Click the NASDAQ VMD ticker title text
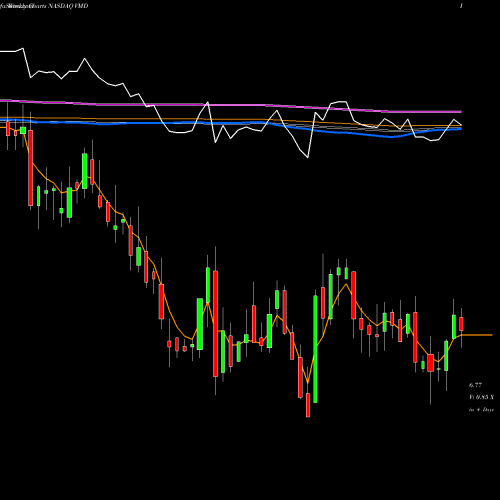 pyautogui.click(x=68, y=6)
